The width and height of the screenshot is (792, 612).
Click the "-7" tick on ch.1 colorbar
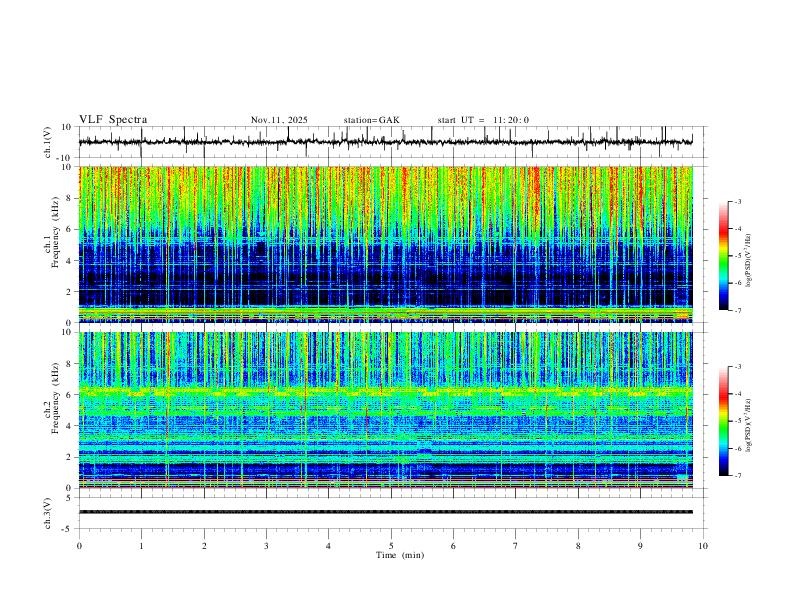coord(738,311)
